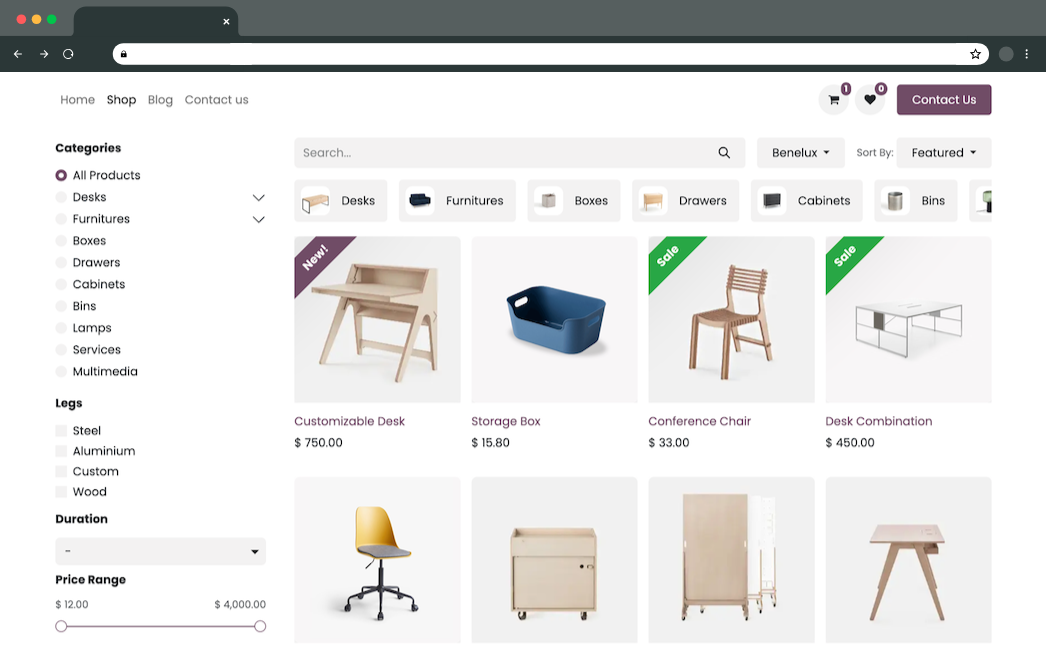
Task: Reload the page in the browser
Action: click(x=68, y=54)
